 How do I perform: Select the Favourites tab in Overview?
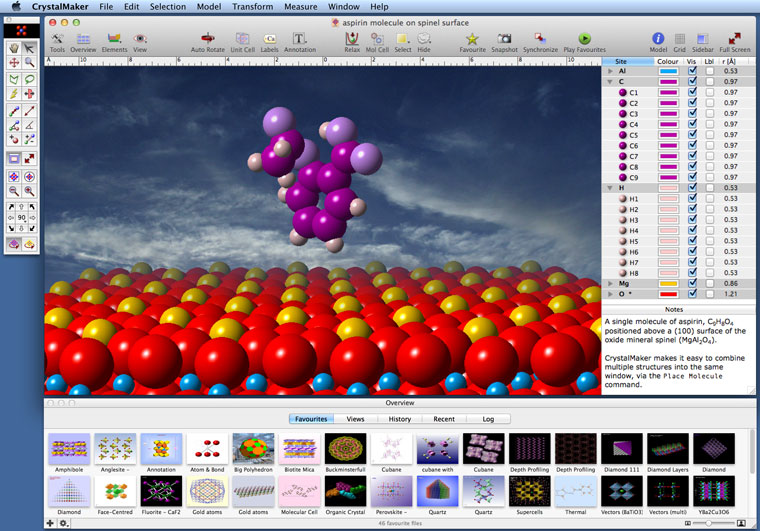[x=311, y=419]
